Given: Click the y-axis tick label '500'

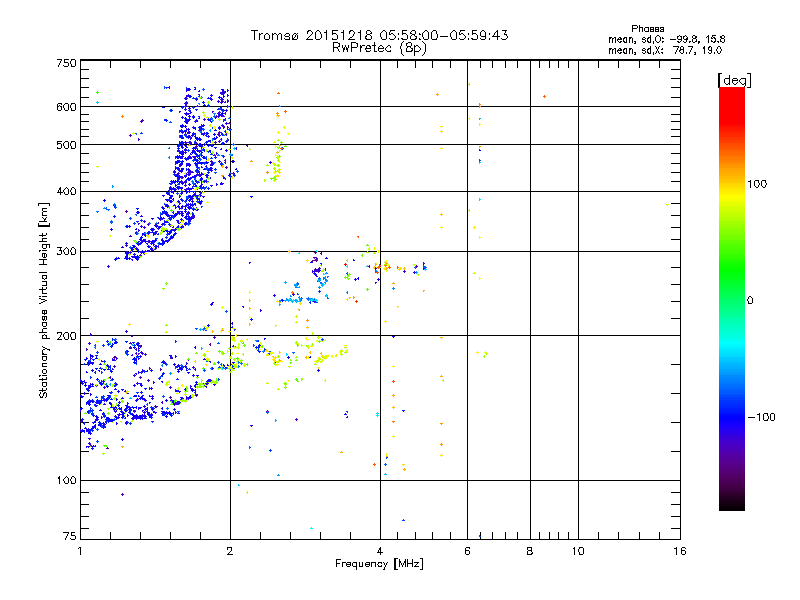Looking at the screenshot, I should pyautogui.click(x=67, y=145).
